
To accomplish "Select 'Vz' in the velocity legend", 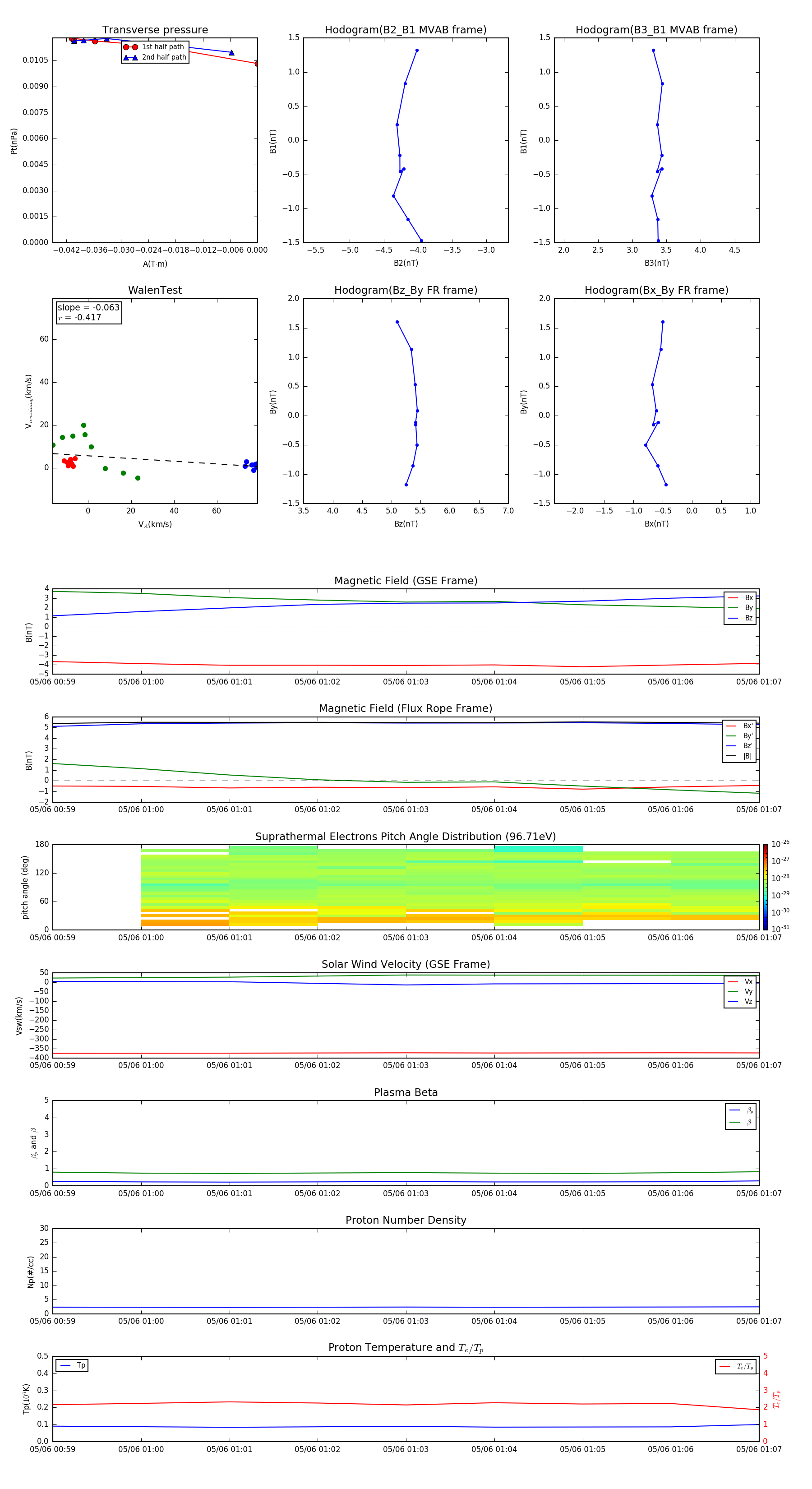I will (741, 1002).
